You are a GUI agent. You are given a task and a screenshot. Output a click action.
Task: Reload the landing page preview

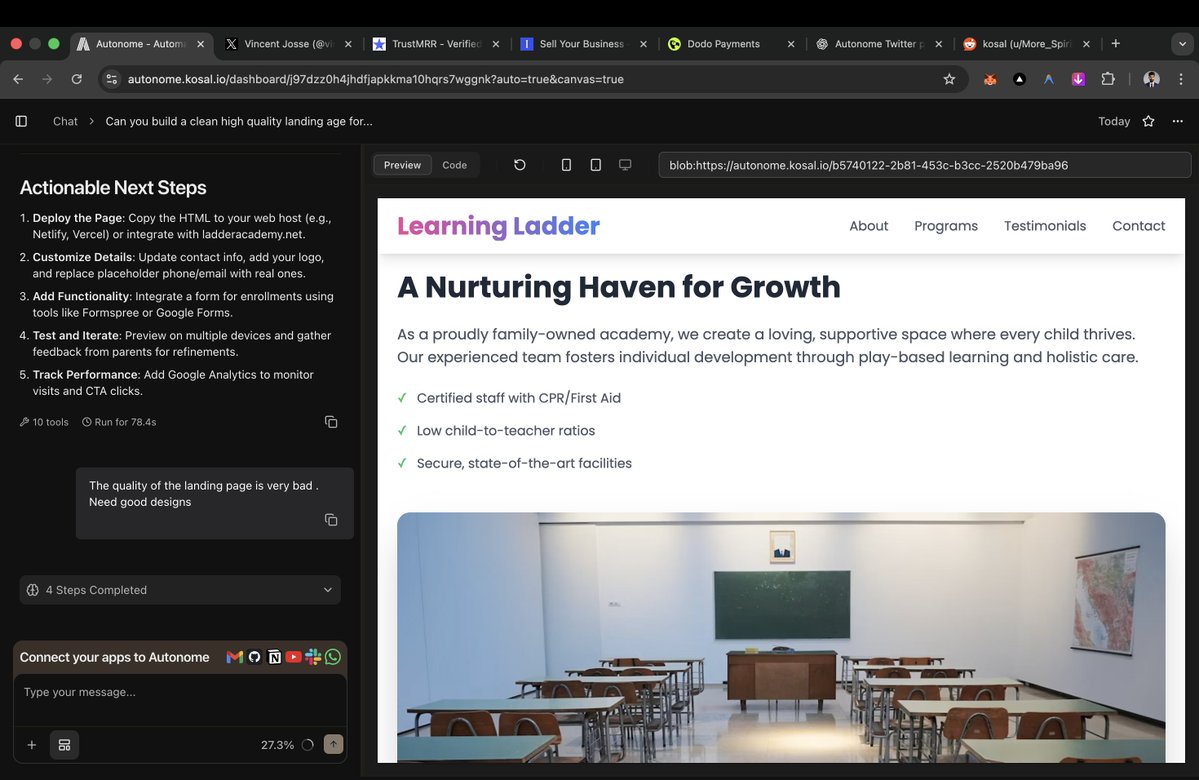520,164
